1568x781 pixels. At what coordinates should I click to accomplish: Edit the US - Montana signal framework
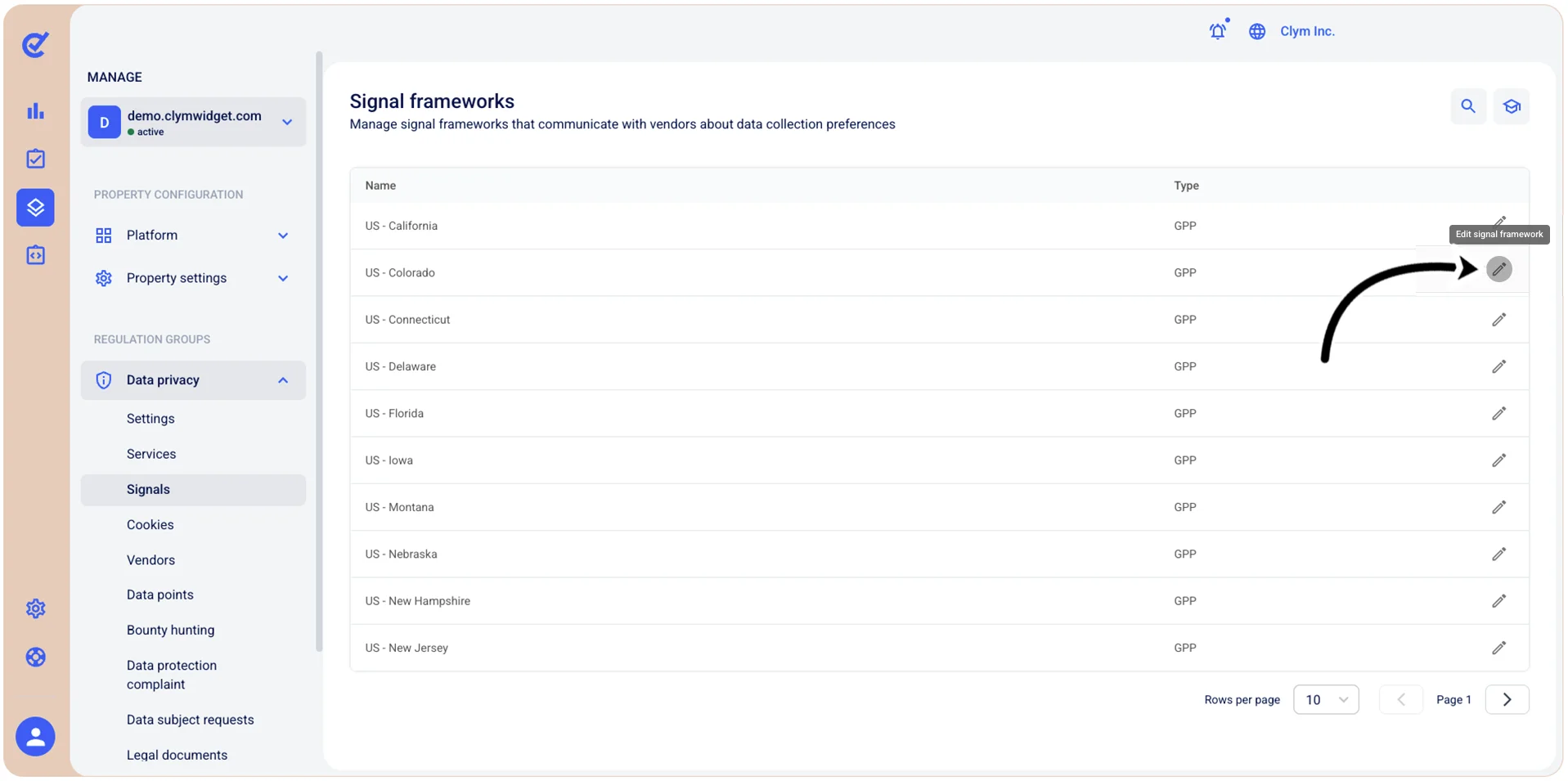[1498, 507]
